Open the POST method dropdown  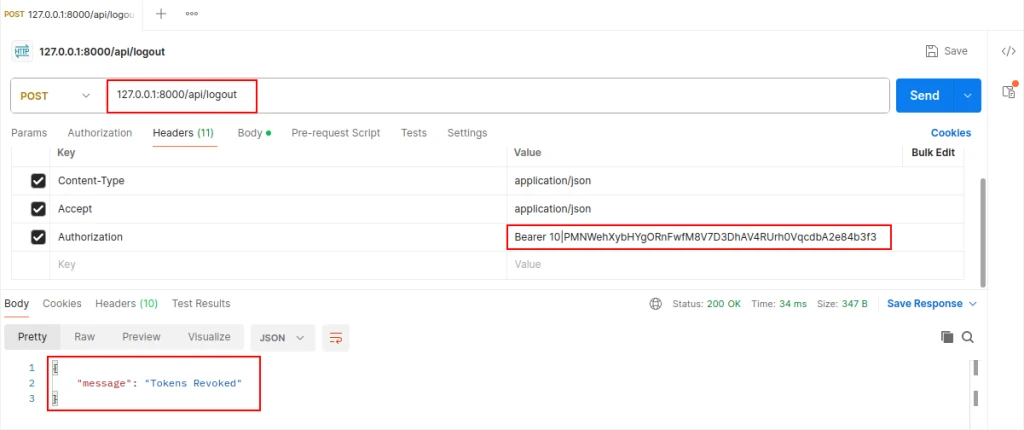[x=58, y=96]
